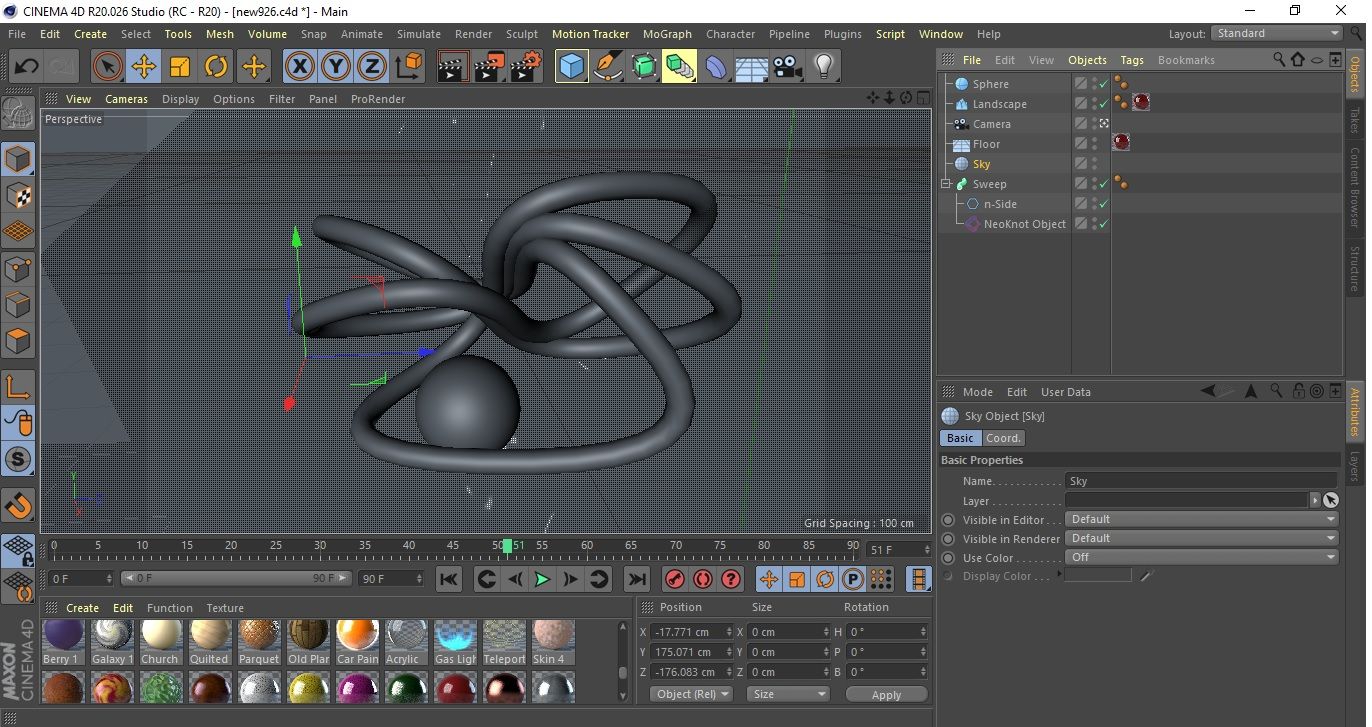
Task: Go to start of timeline
Action: point(449,579)
